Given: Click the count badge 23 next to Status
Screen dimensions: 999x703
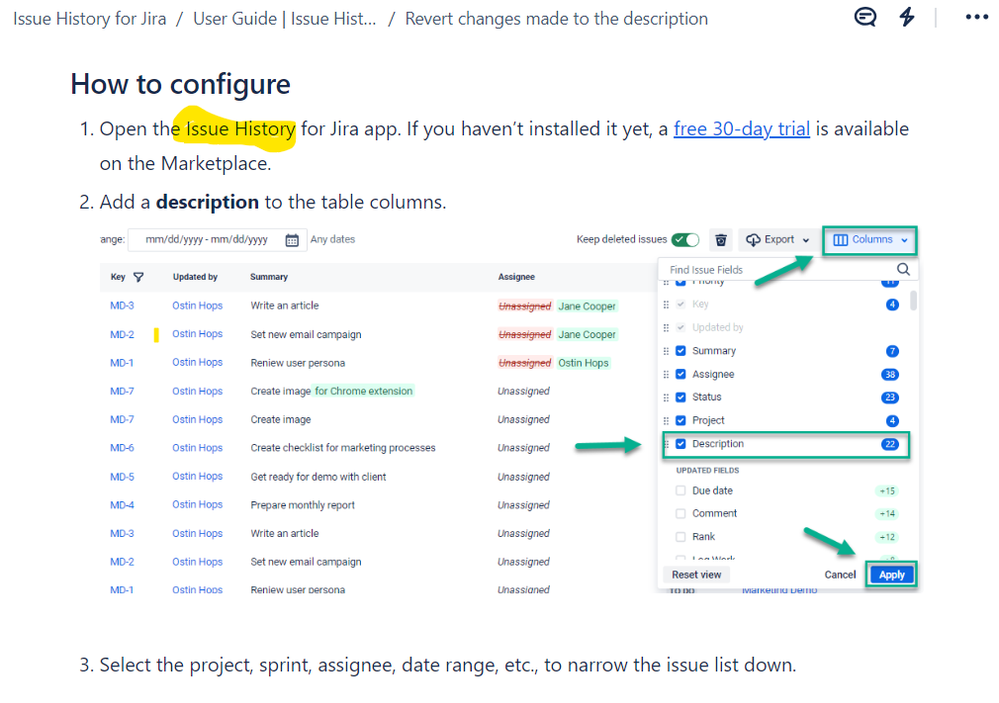Looking at the screenshot, I should (890, 397).
